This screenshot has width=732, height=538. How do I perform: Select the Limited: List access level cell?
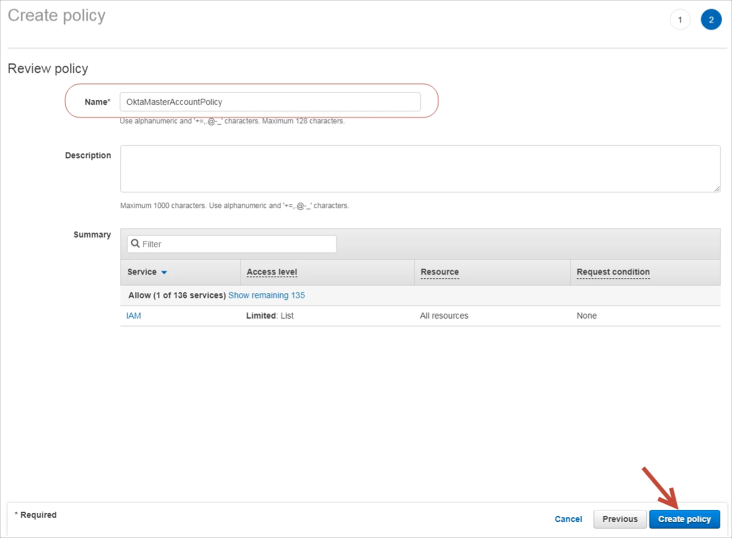pos(270,316)
